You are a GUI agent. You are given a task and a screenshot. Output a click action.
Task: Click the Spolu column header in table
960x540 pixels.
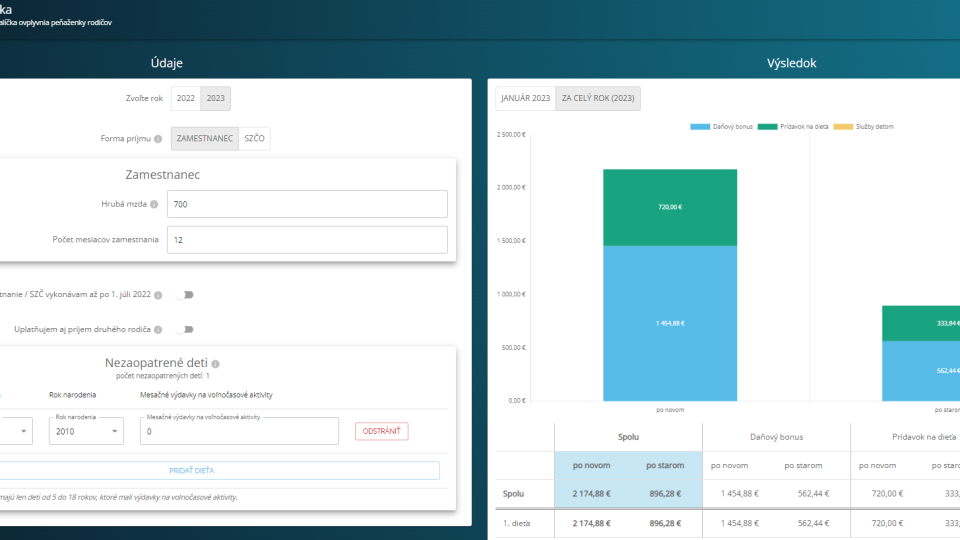628,437
